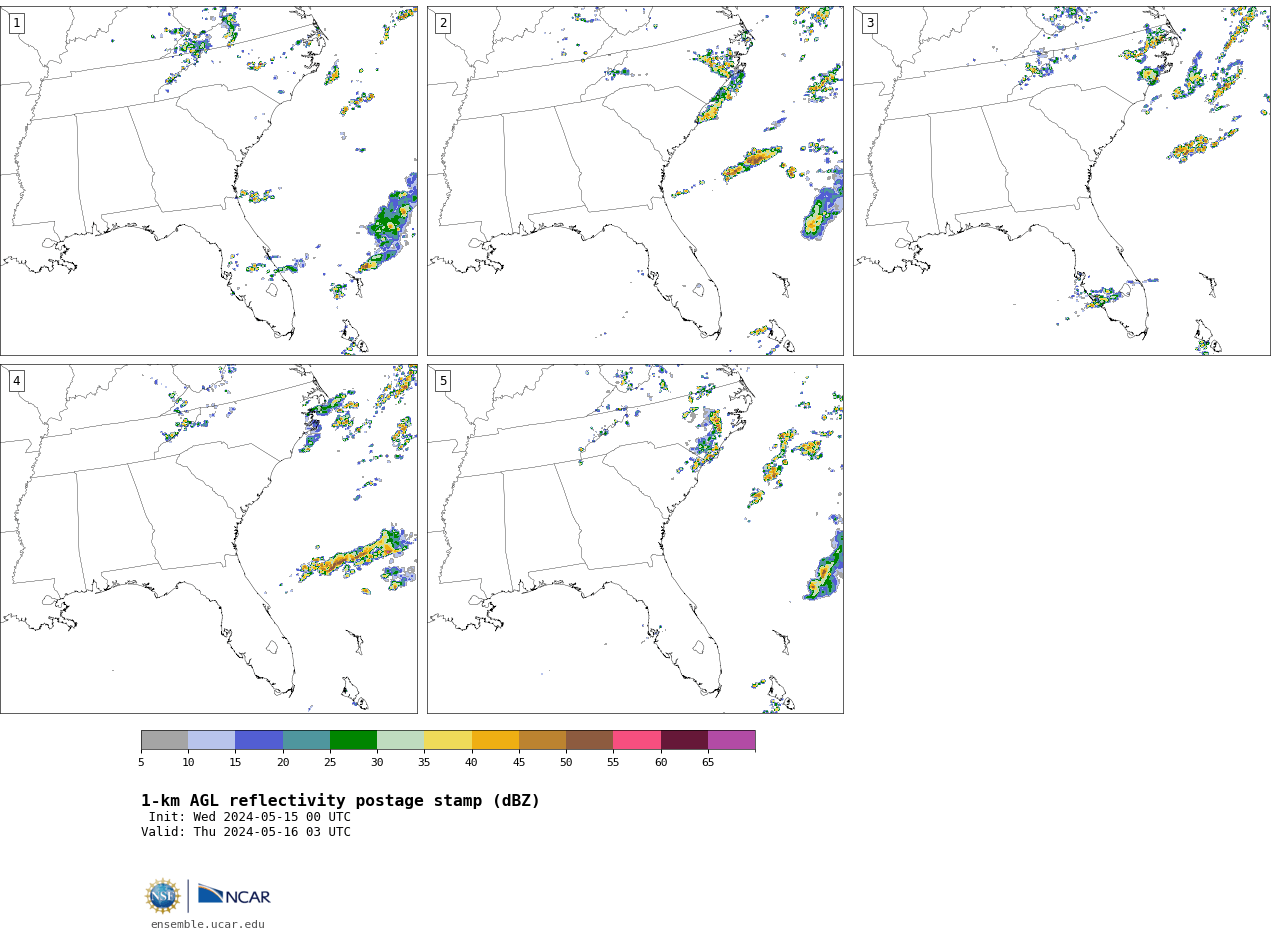Click the panel number label '2'

443,23
